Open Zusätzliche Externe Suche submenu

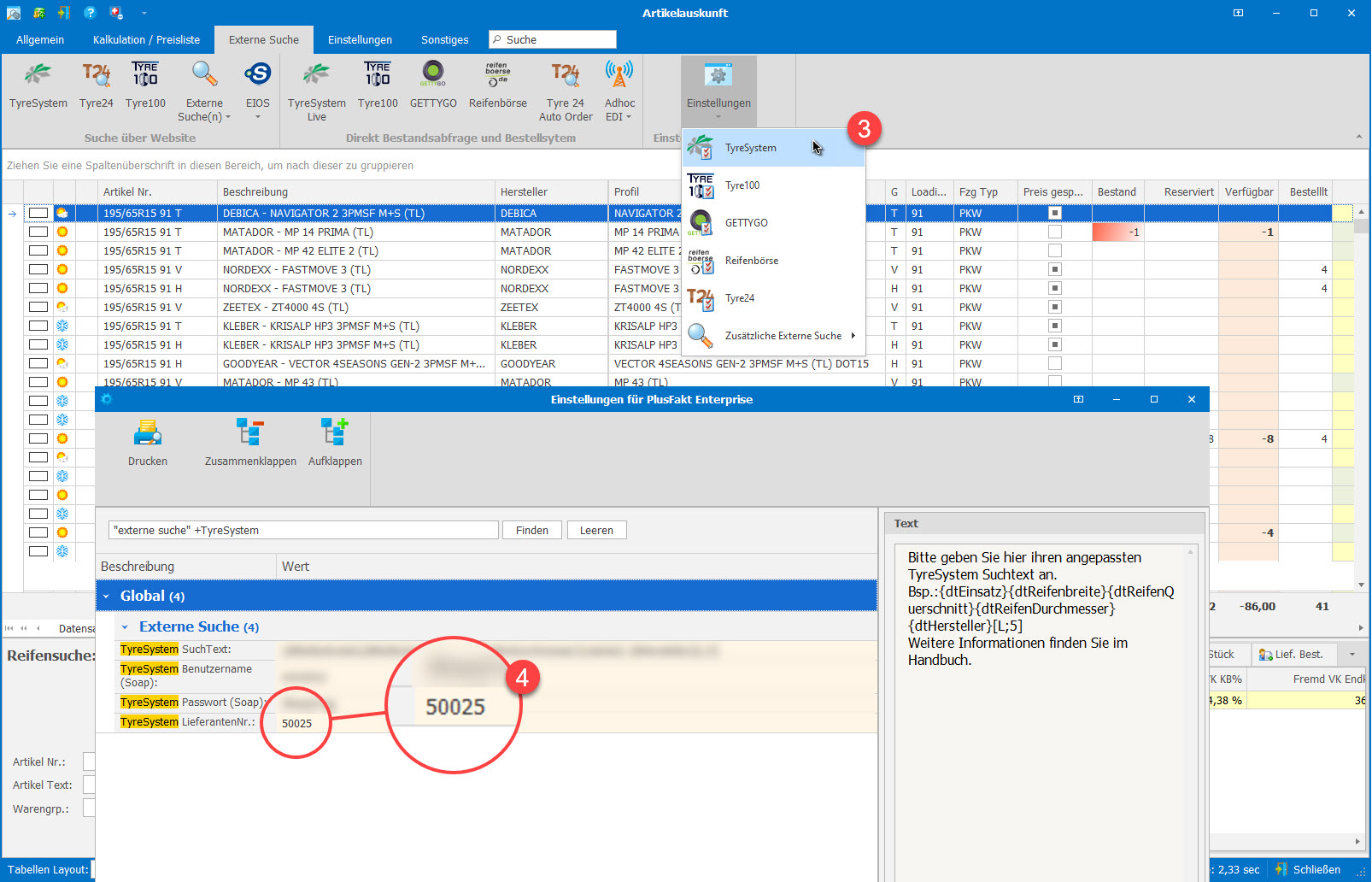pos(773,336)
